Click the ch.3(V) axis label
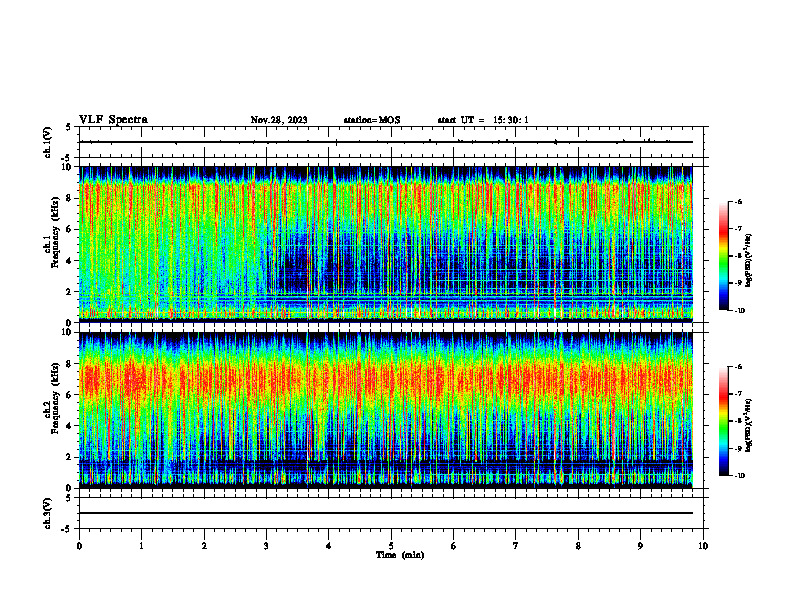 pos(47,513)
